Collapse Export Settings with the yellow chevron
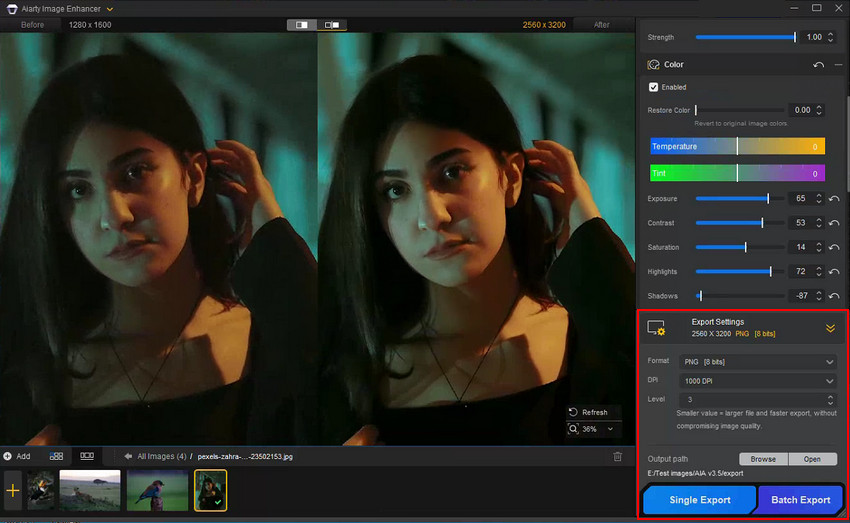Image resolution: width=850 pixels, height=523 pixels. pyautogui.click(x=829, y=328)
